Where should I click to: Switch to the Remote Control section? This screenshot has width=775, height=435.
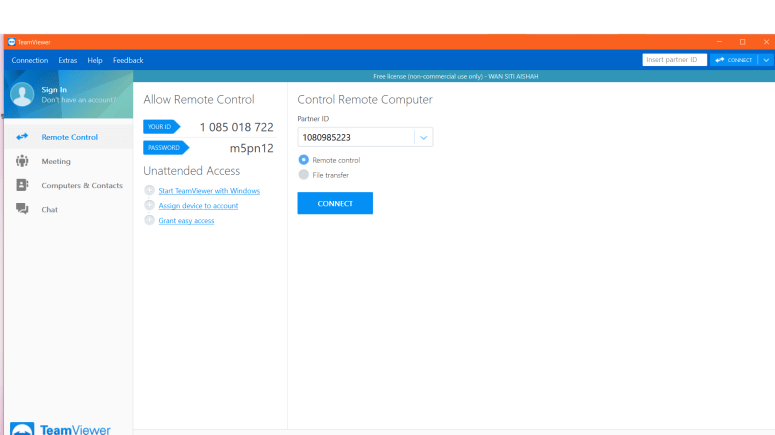pyautogui.click(x=69, y=137)
